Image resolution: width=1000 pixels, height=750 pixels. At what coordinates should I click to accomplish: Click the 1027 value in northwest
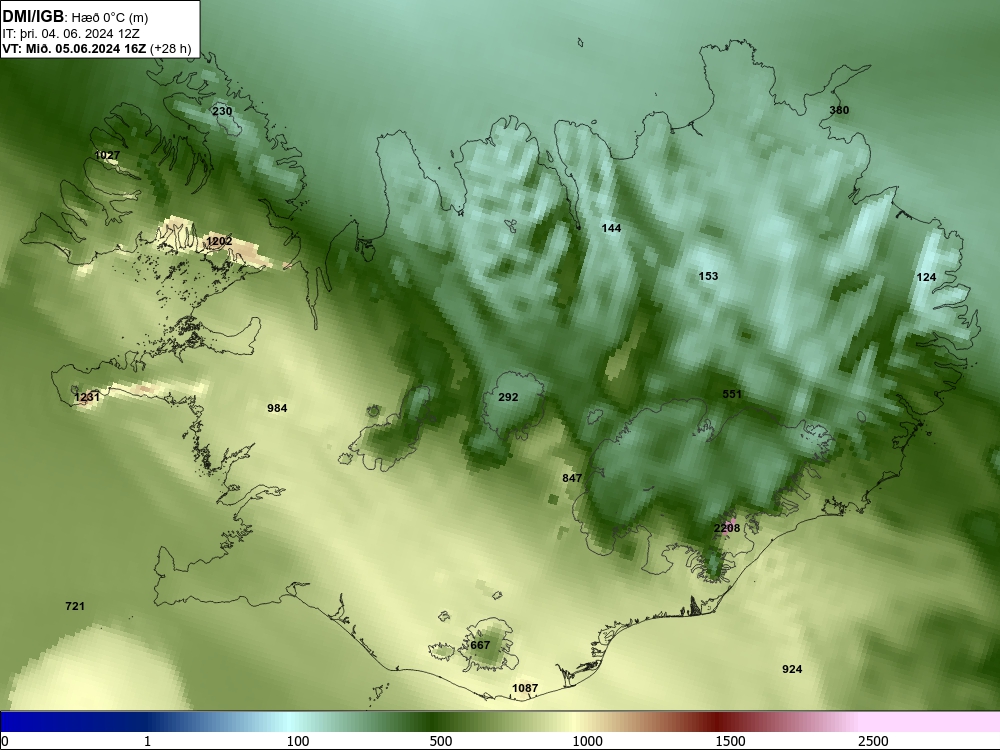point(107,155)
